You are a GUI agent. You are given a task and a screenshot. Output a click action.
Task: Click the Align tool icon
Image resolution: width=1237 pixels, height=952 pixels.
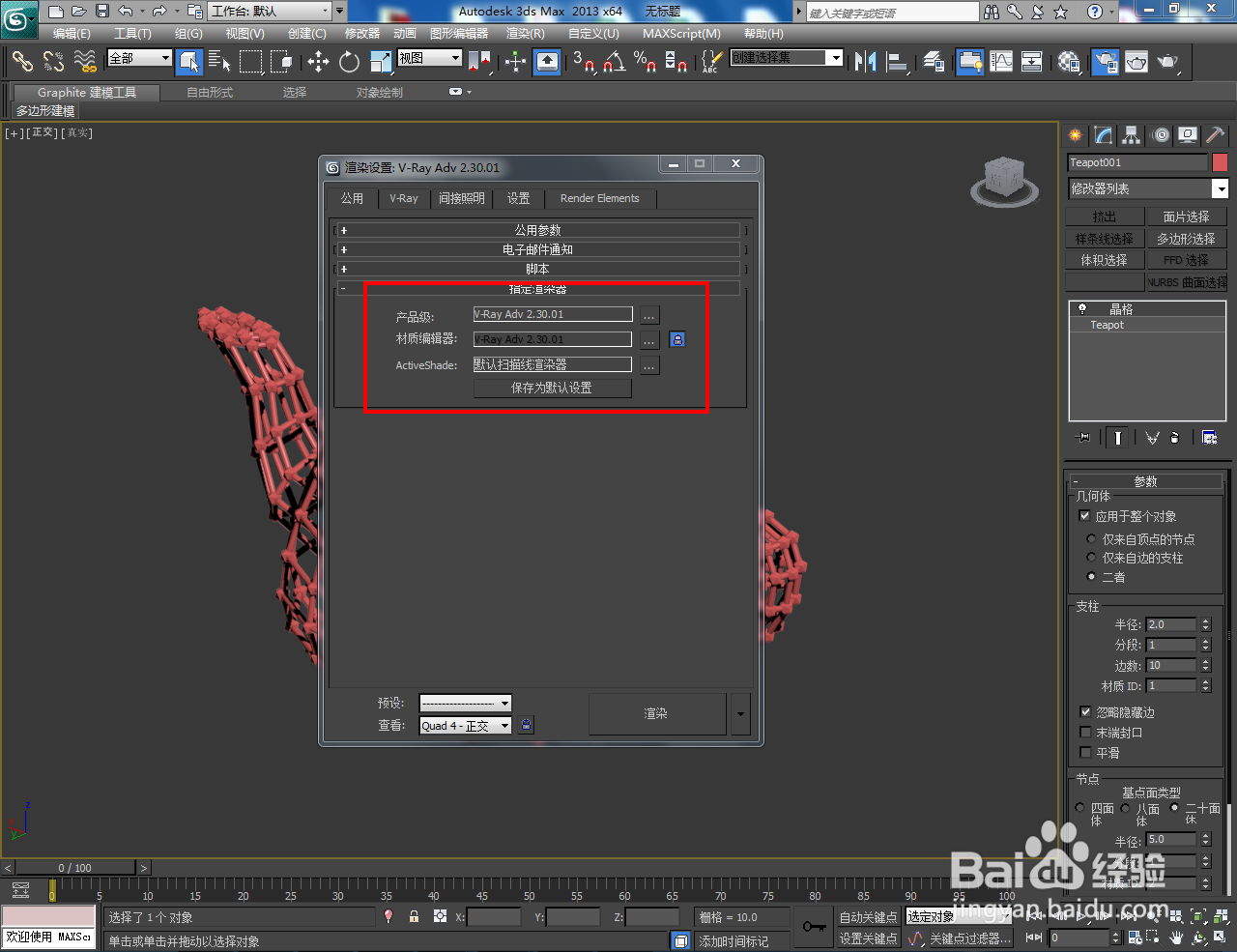pyautogui.click(x=898, y=62)
